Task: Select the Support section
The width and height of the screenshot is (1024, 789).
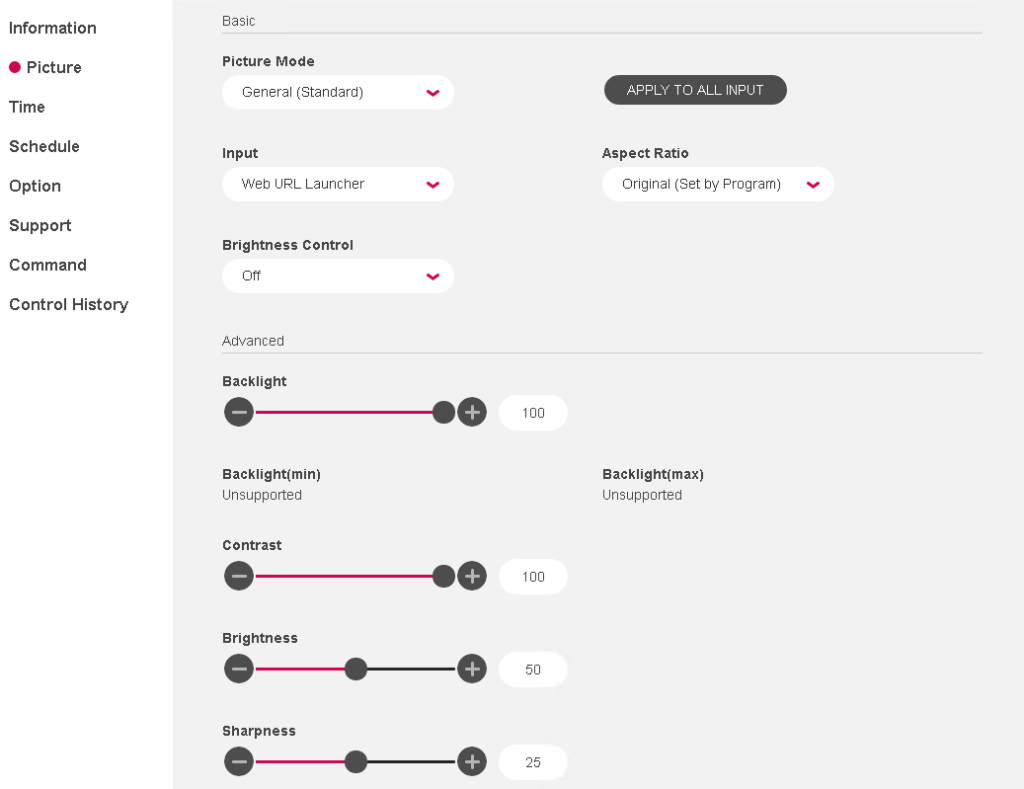Action: pyautogui.click(x=40, y=225)
